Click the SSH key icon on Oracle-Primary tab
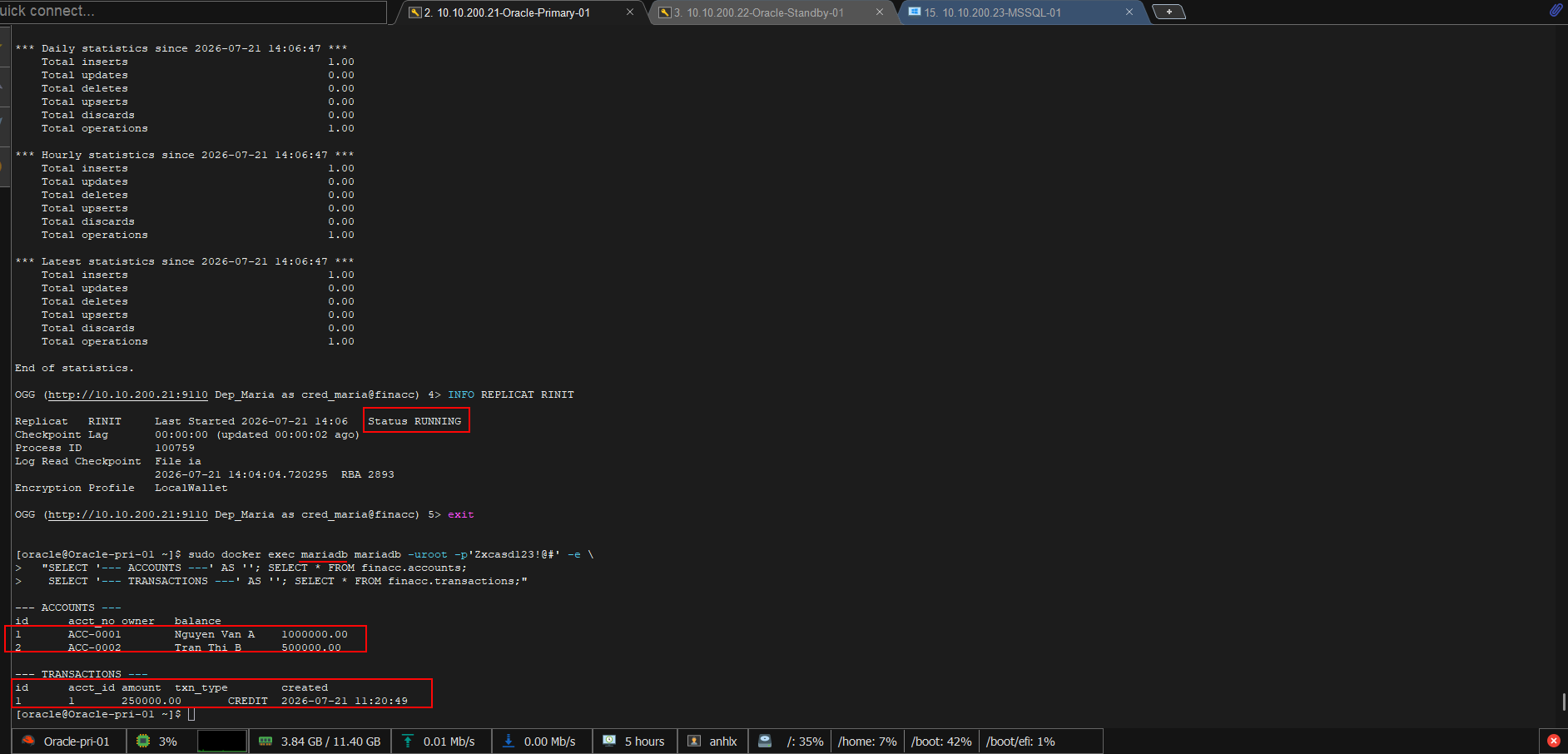The image size is (1568, 754). [x=414, y=12]
